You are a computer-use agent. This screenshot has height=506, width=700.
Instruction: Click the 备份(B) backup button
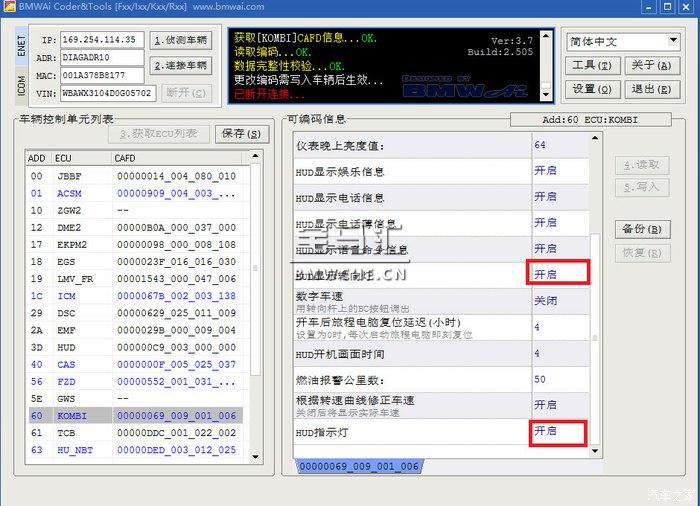pyautogui.click(x=641, y=229)
